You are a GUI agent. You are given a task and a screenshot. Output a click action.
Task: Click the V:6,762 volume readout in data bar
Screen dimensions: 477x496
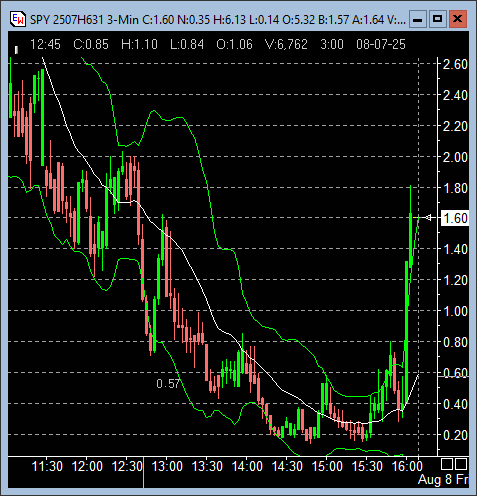tap(286, 44)
